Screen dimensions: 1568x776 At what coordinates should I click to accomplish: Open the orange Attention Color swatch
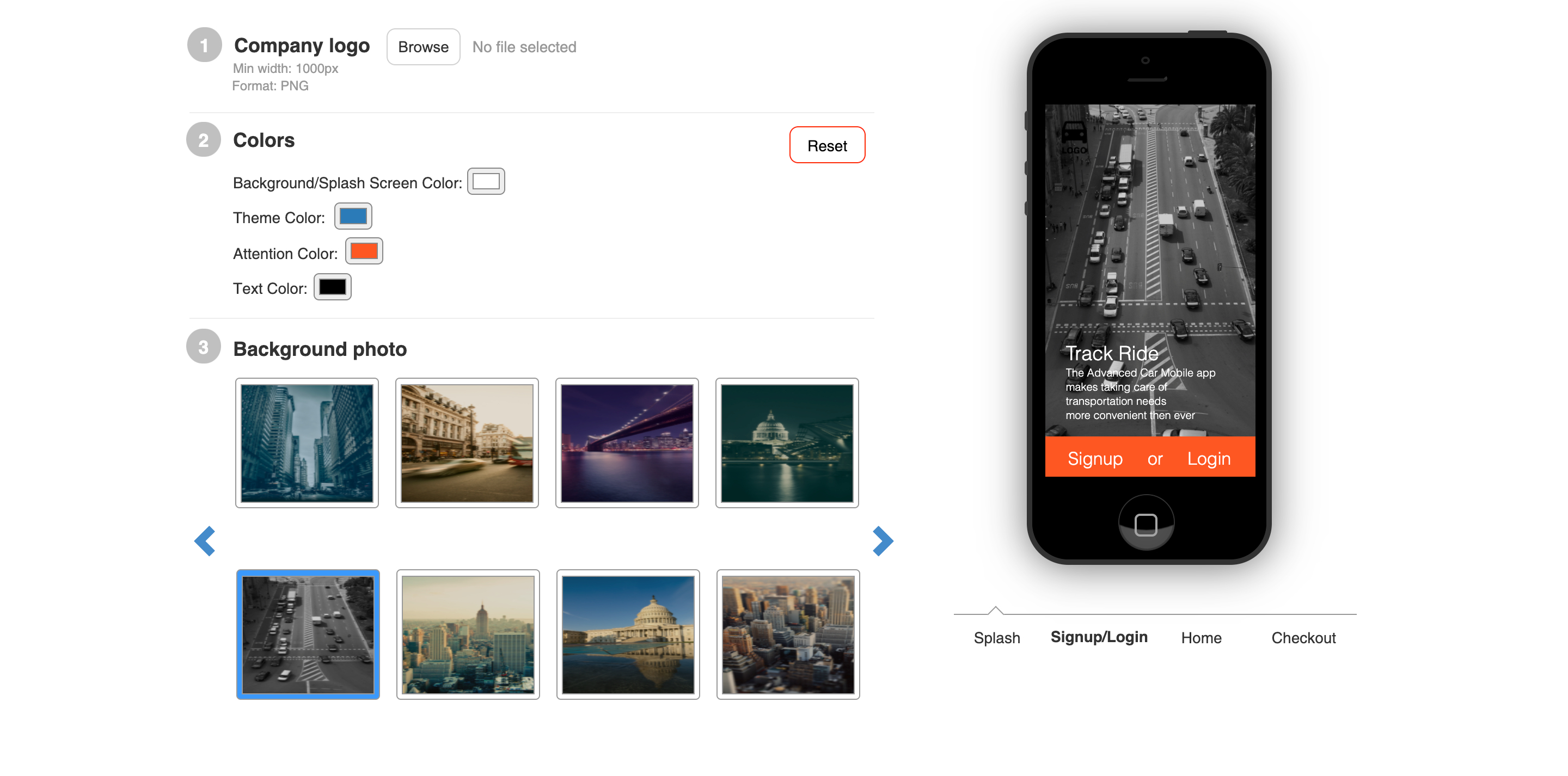[364, 251]
